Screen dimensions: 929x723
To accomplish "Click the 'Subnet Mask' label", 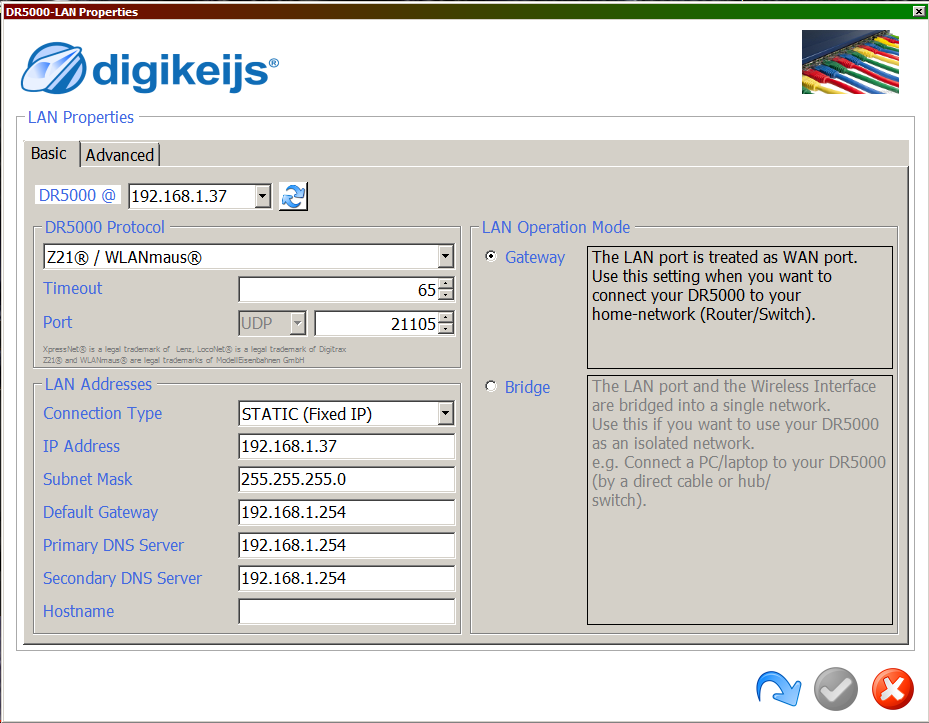I will 88,479.
